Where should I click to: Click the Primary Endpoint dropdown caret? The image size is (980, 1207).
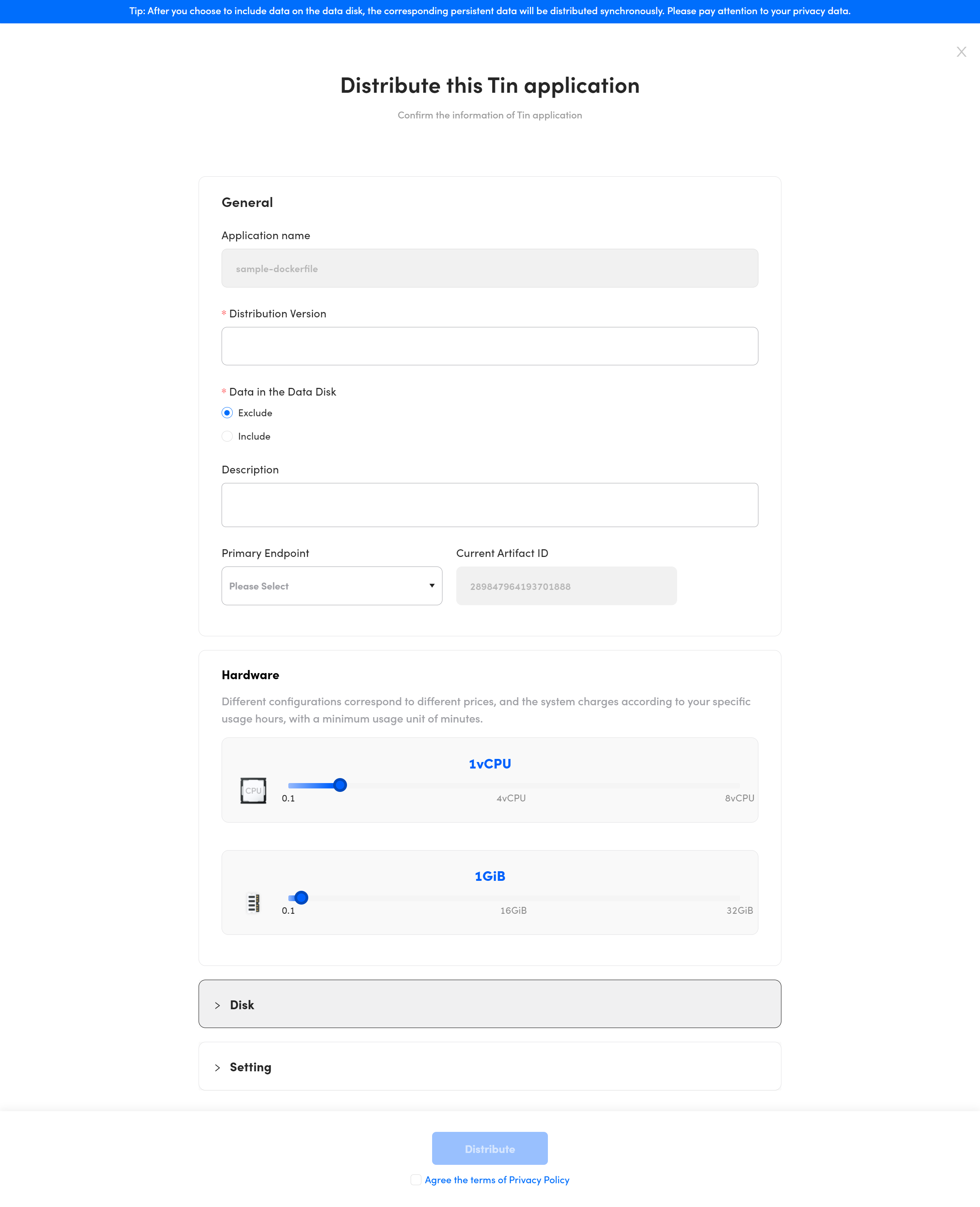[432, 586]
